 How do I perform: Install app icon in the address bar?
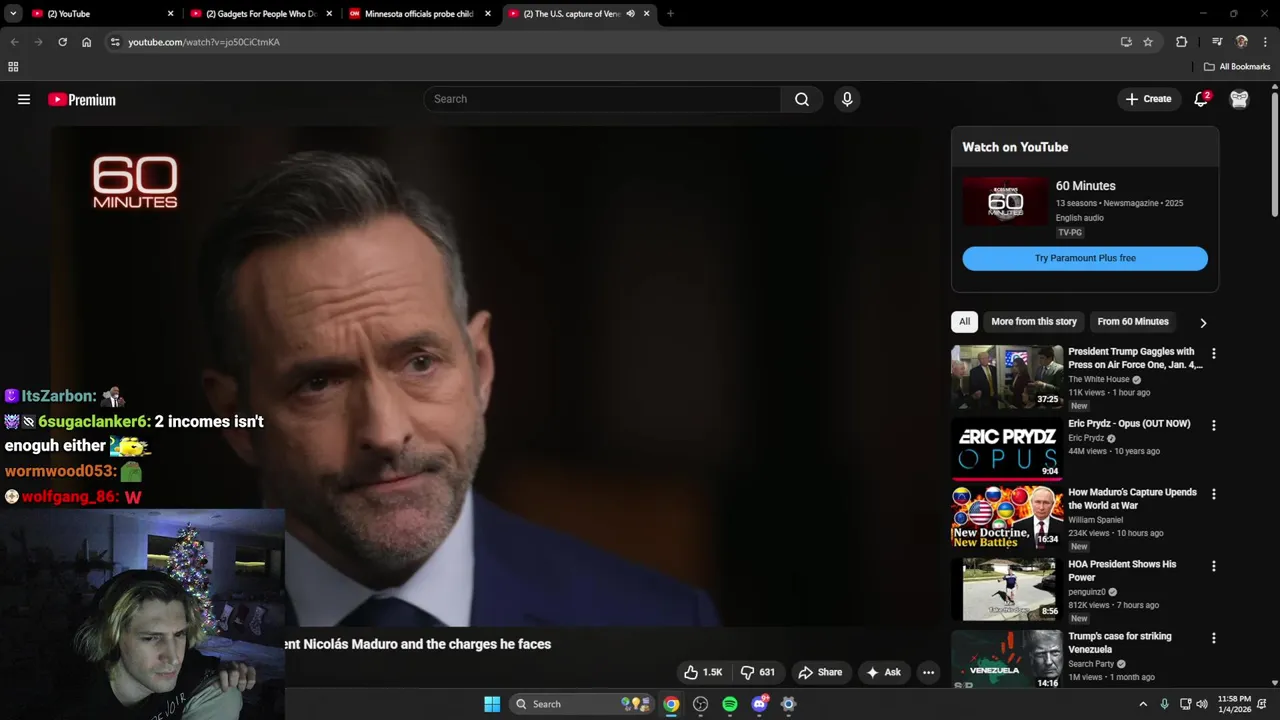click(x=1126, y=42)
